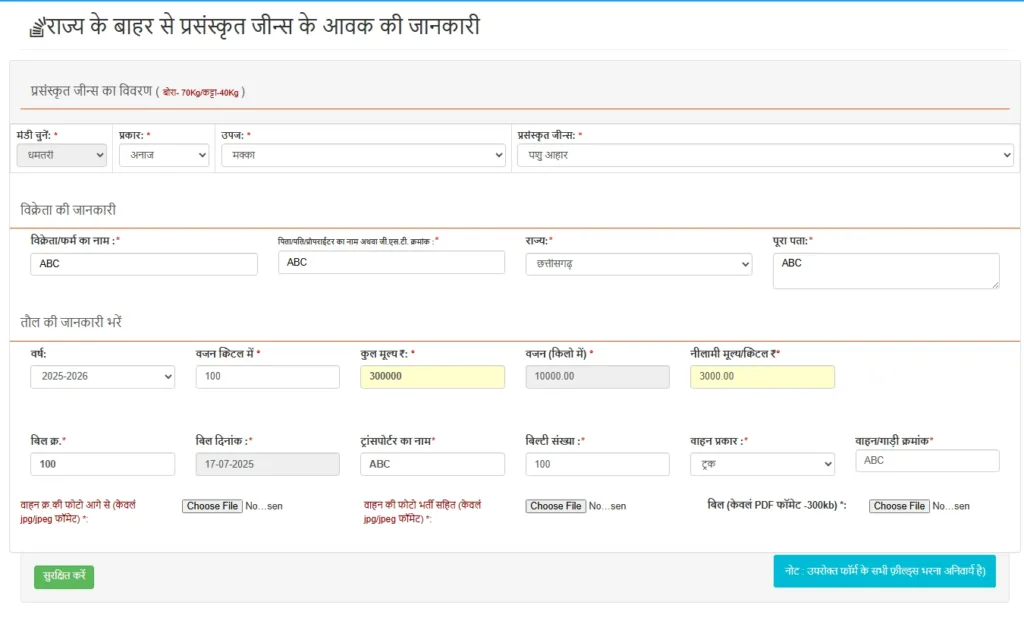Select the वजन क्विंटल में field showing 100

tap(267, 377)
